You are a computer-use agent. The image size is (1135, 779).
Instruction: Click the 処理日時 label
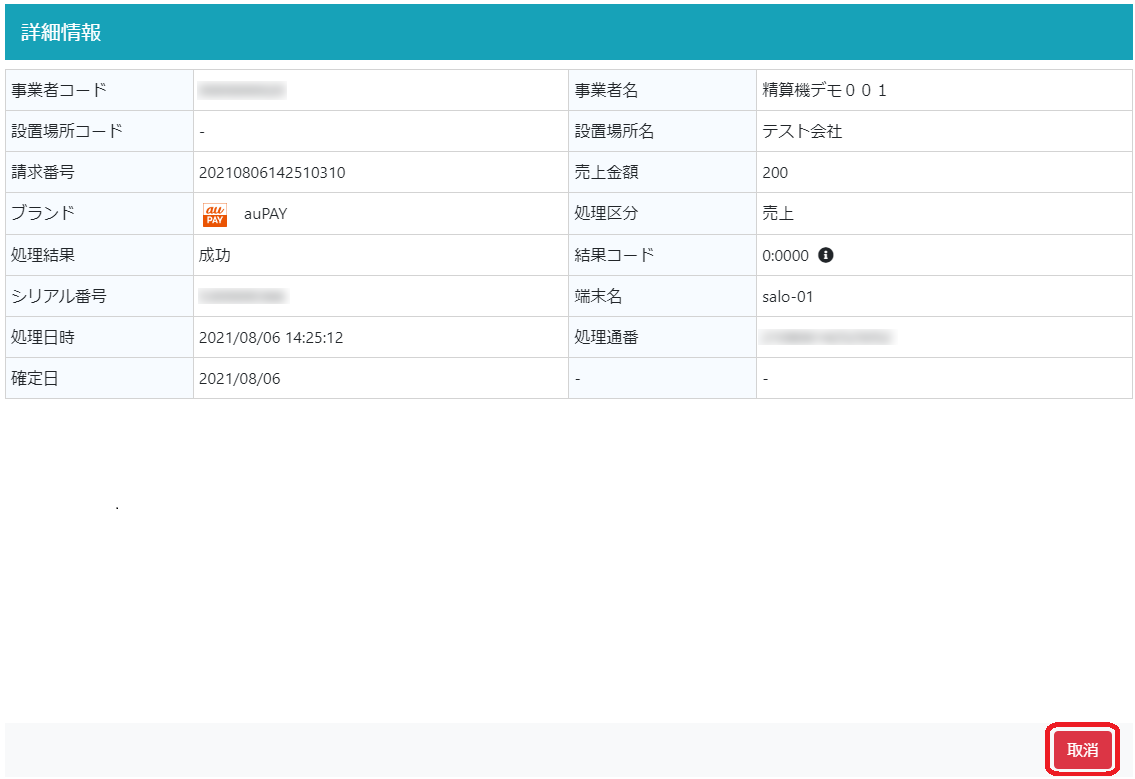point(43,337)
